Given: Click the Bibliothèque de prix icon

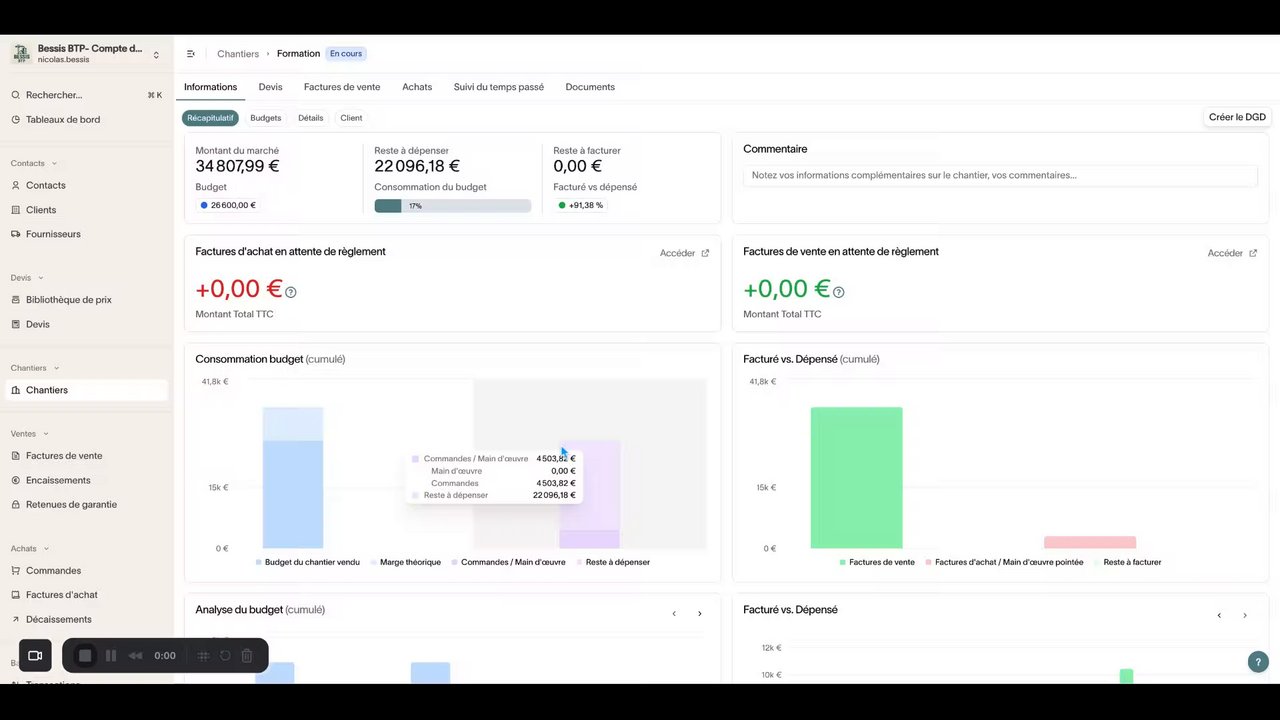Looking at the screenshot, I should 16,300.
